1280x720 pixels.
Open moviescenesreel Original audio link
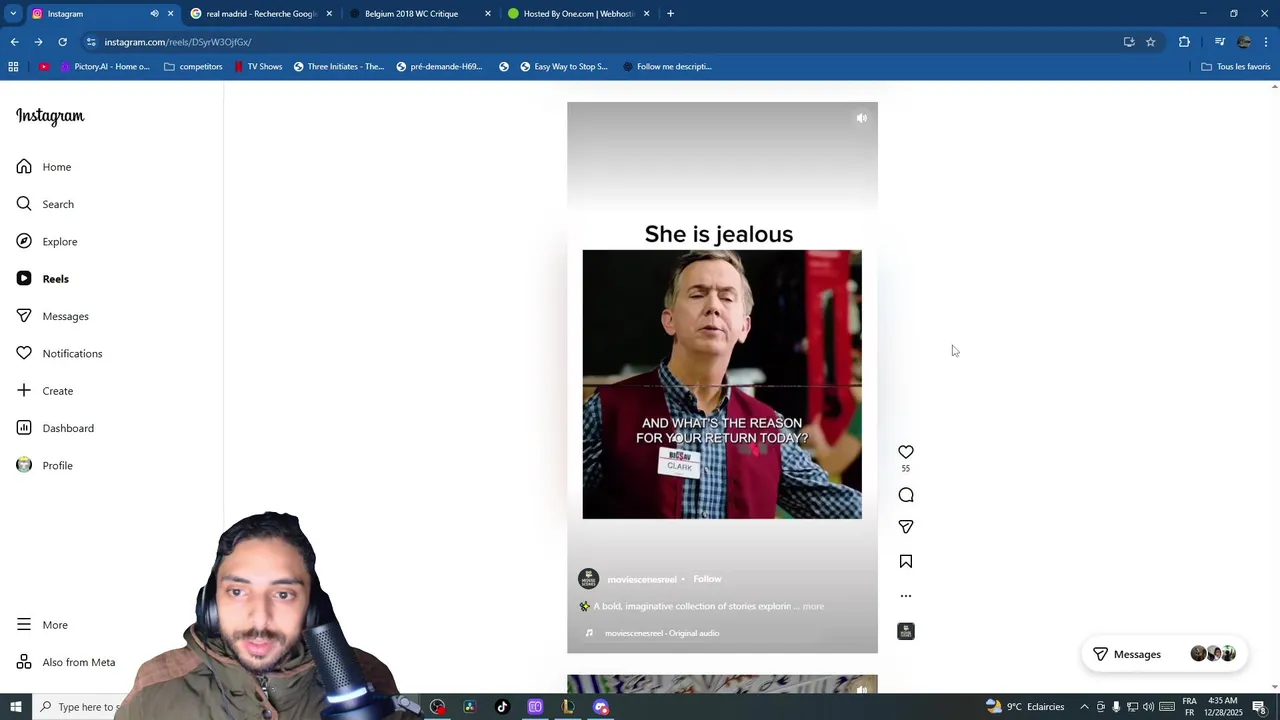coord(662,633)
